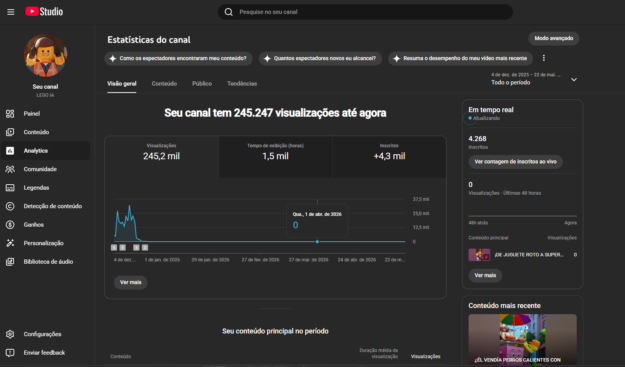Image resolution: width=625 pixels, height=367 pixels.
Task: Click the 'Duração média da visualização' column header
Action: [379, 353]
